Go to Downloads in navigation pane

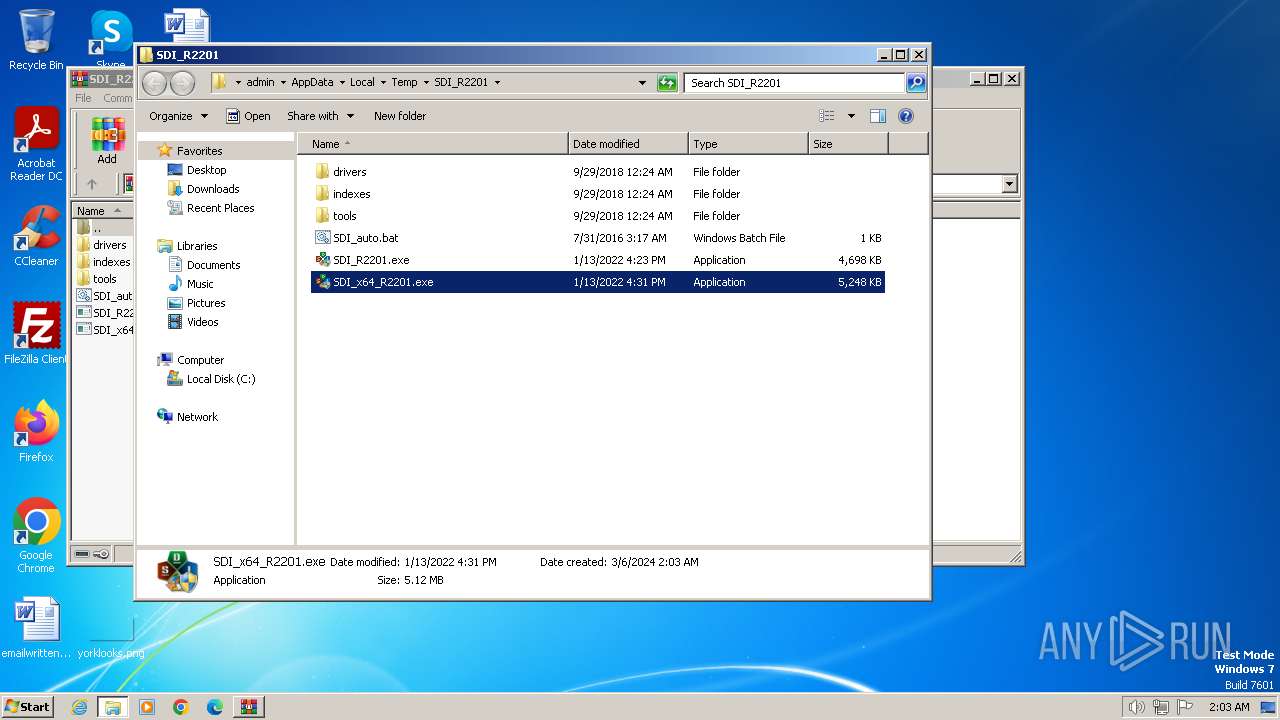tap(203, 189)
